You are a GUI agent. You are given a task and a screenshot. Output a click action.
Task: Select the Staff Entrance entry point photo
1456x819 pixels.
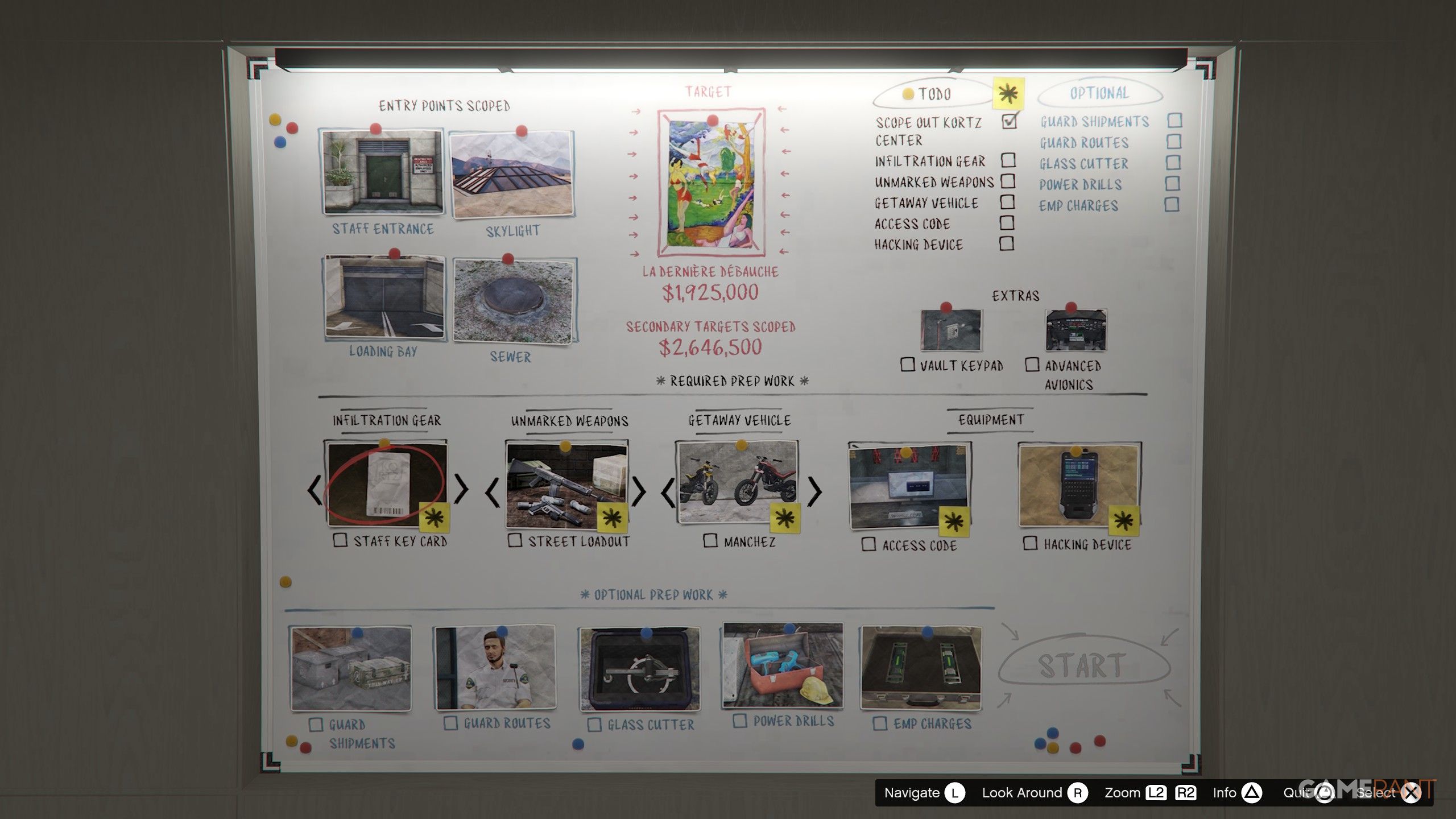pyautogui.click(x=383, y=172)
